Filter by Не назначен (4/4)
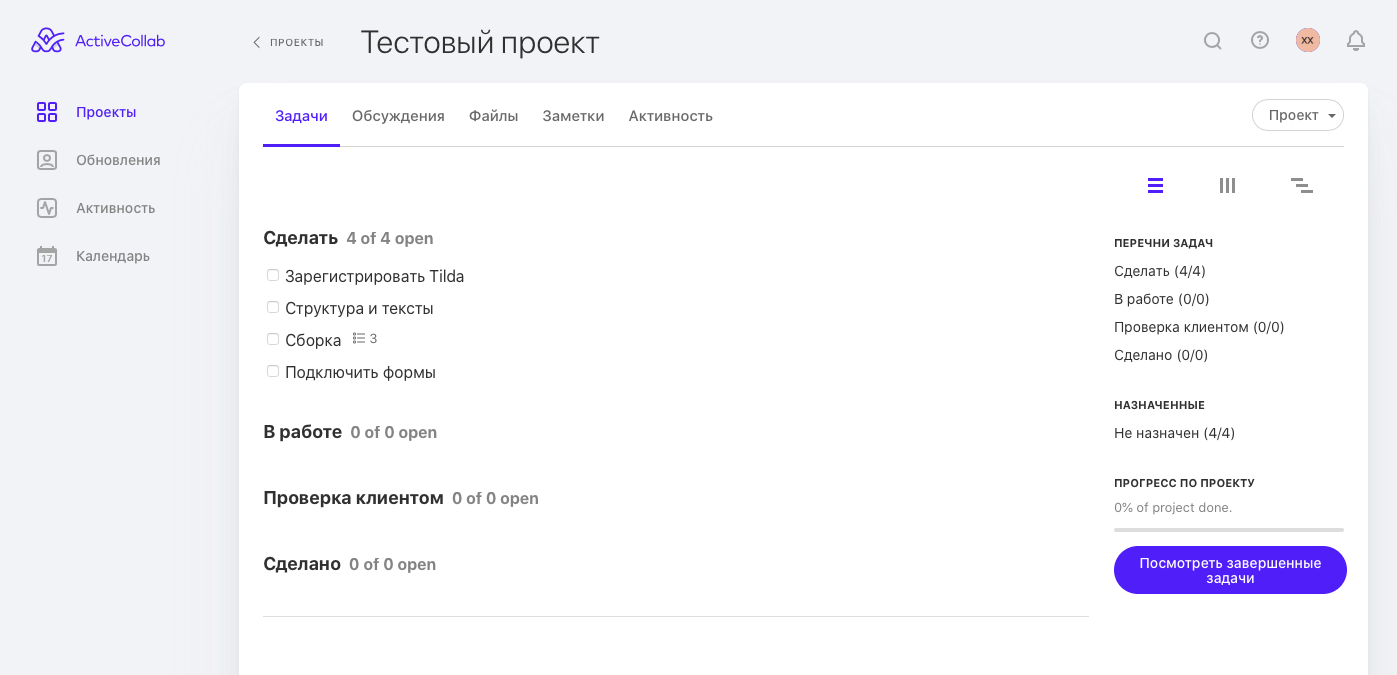This screenshot has width=1397, height=675. click(1174, 433)
